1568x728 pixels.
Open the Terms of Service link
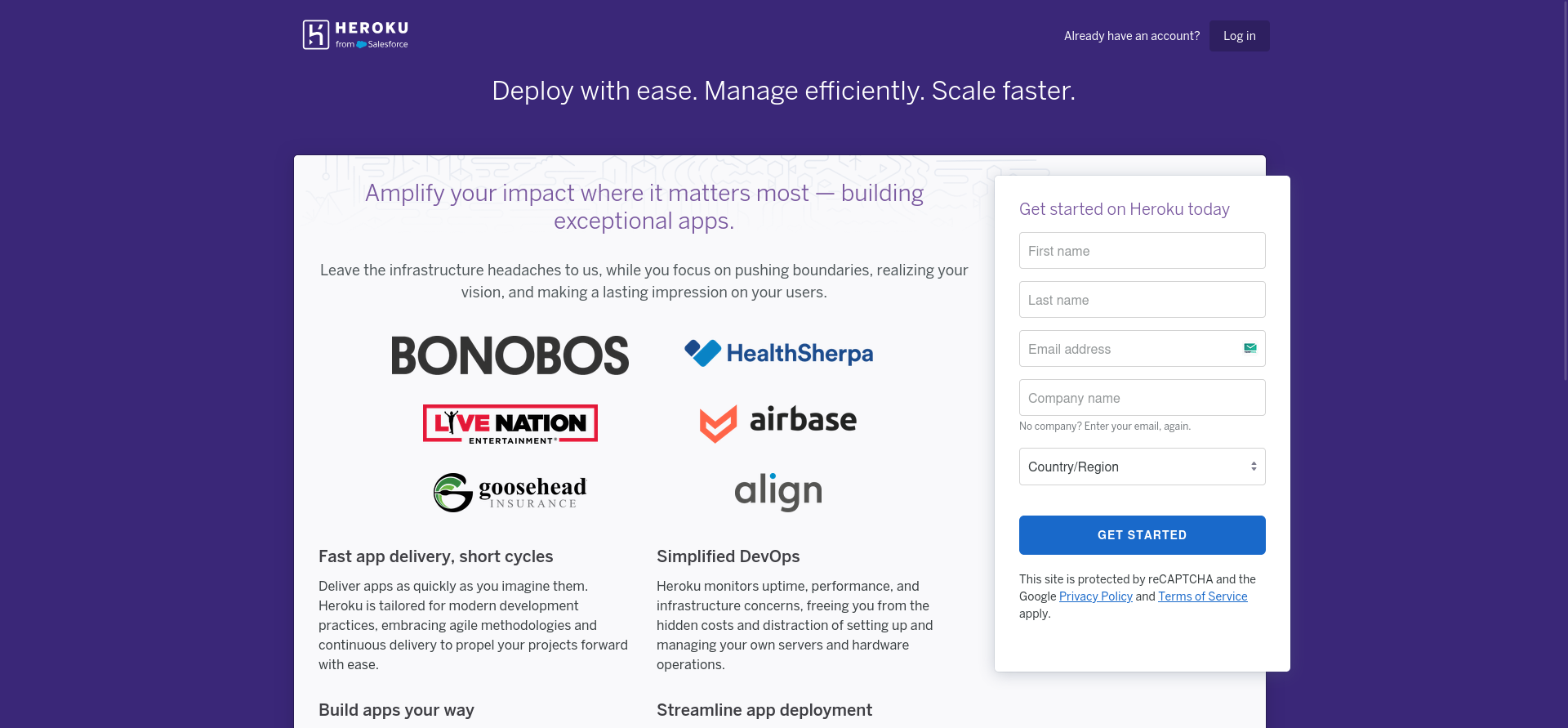point(1202,596)
